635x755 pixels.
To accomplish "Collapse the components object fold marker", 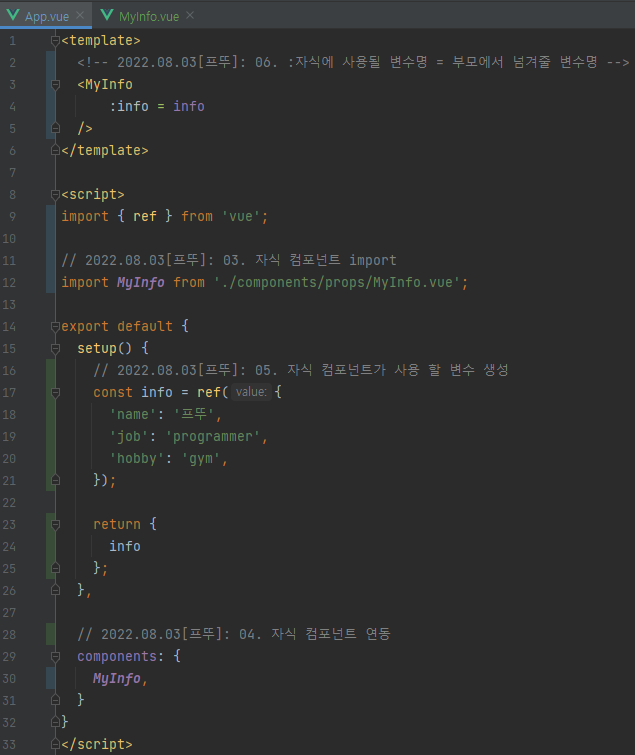I will point(55,656).
